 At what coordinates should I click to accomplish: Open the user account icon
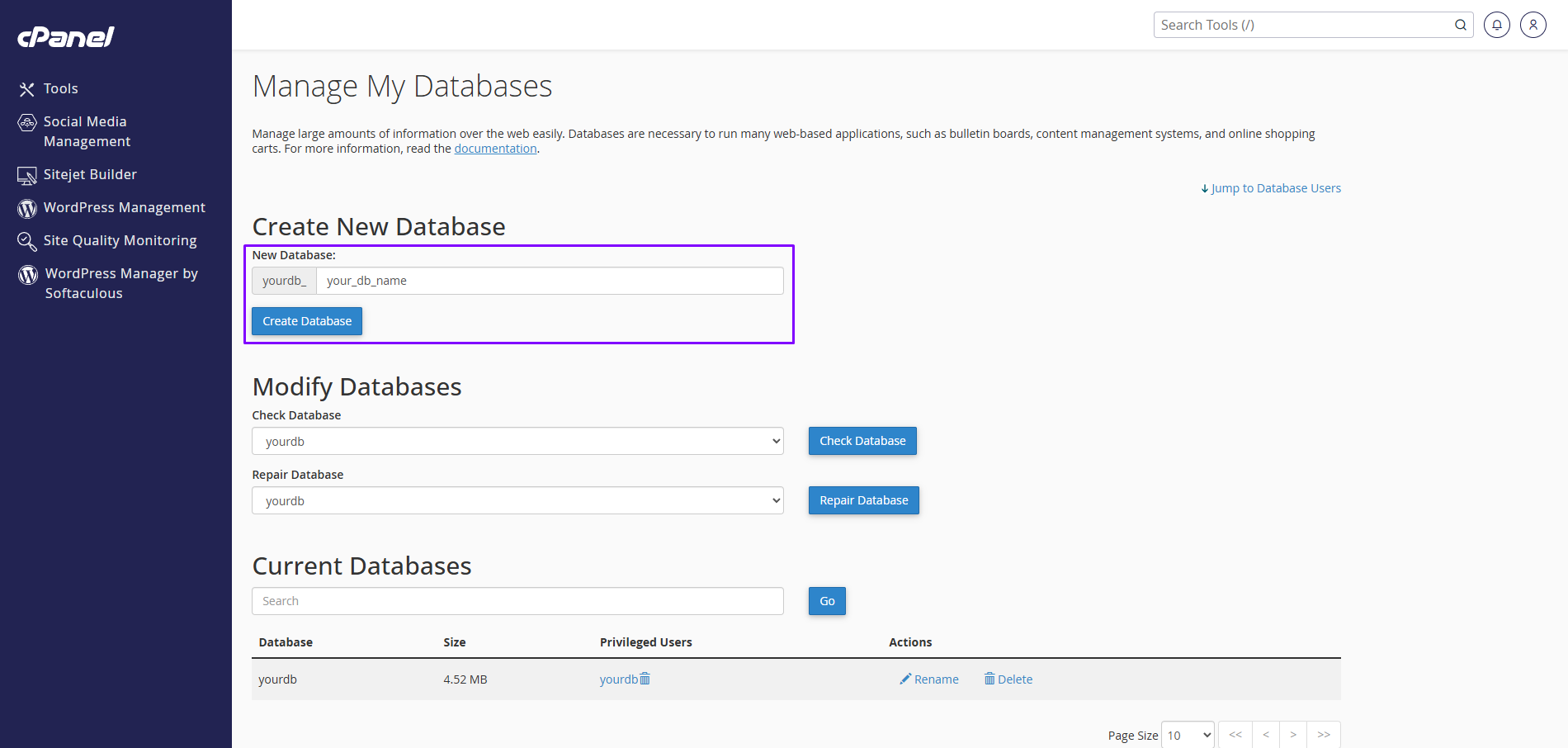click(1533, 25)
